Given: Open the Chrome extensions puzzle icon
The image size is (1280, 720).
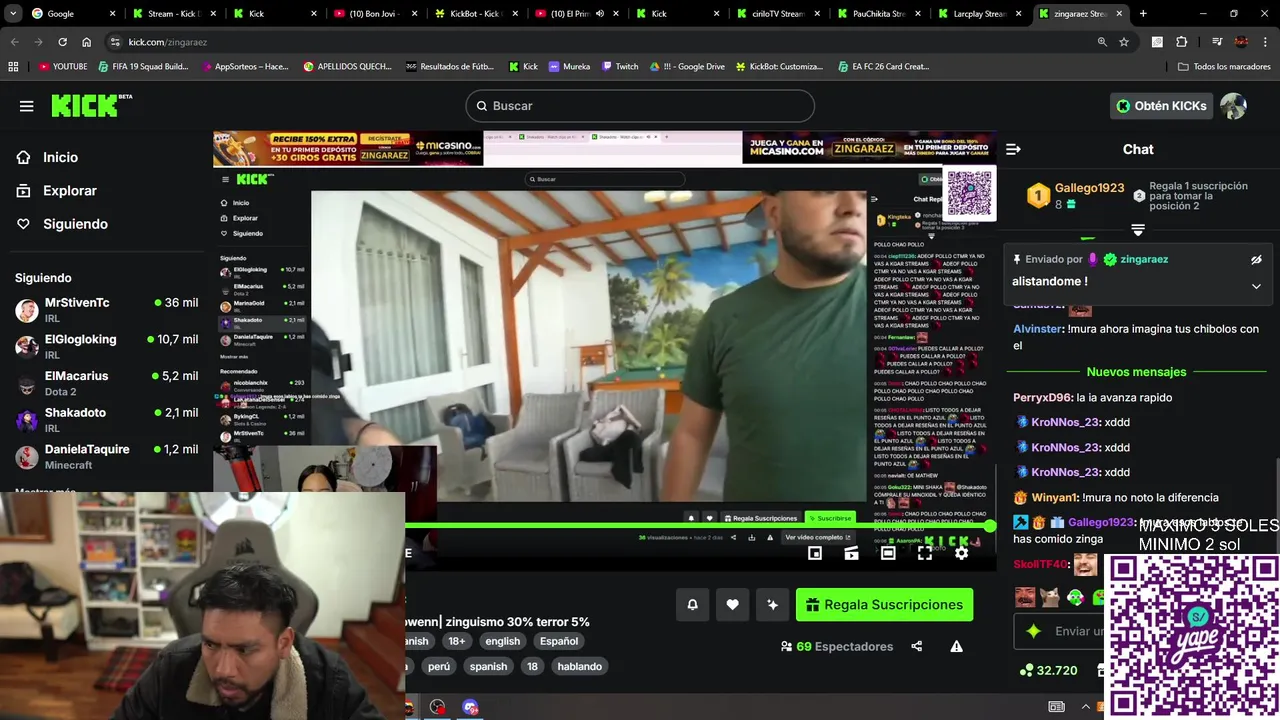Looking at the screenshot, I should (x=1181, y=42).
